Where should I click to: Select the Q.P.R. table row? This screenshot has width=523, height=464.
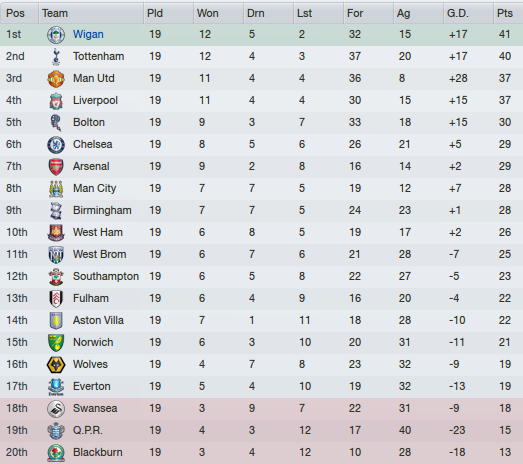pyautogui.click(x=262, y=431)
